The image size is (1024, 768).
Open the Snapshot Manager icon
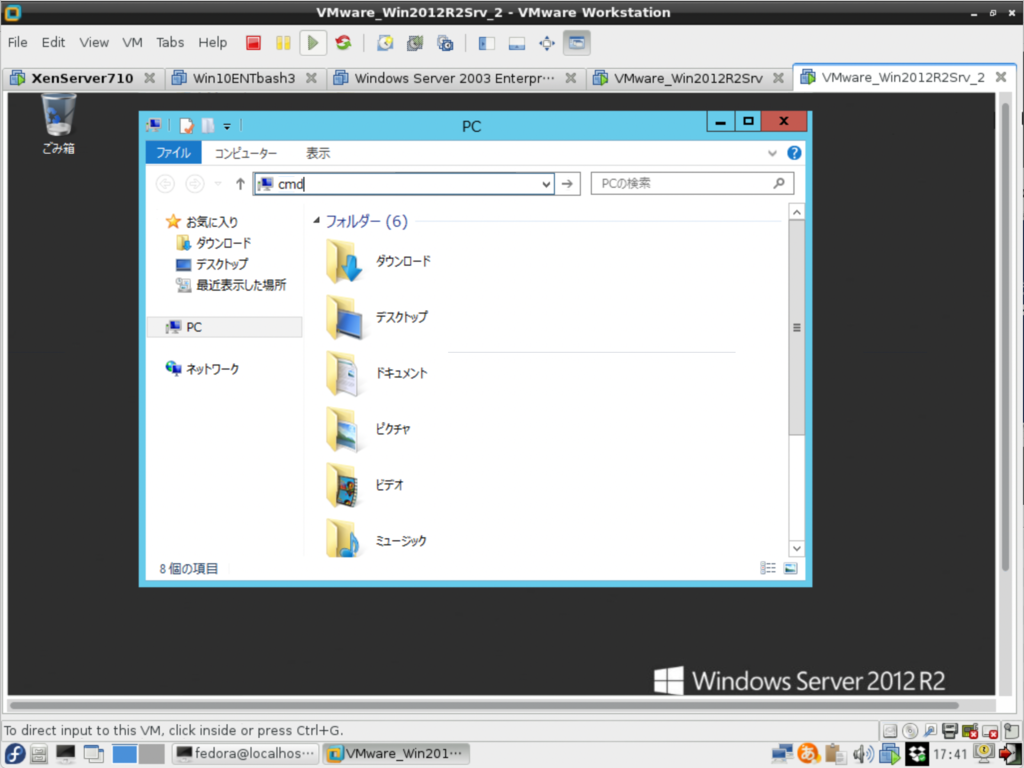445,43
